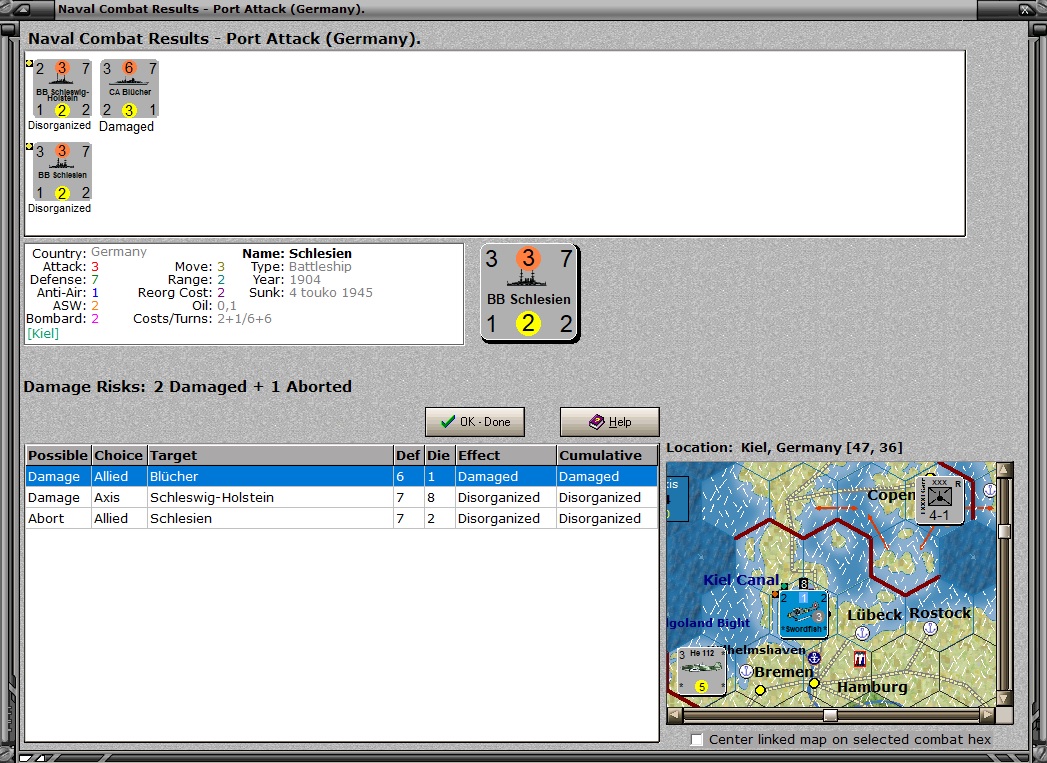This screenshot has width=1047, height=763.
Task: Open the Help button
Action: coord(610,422)
